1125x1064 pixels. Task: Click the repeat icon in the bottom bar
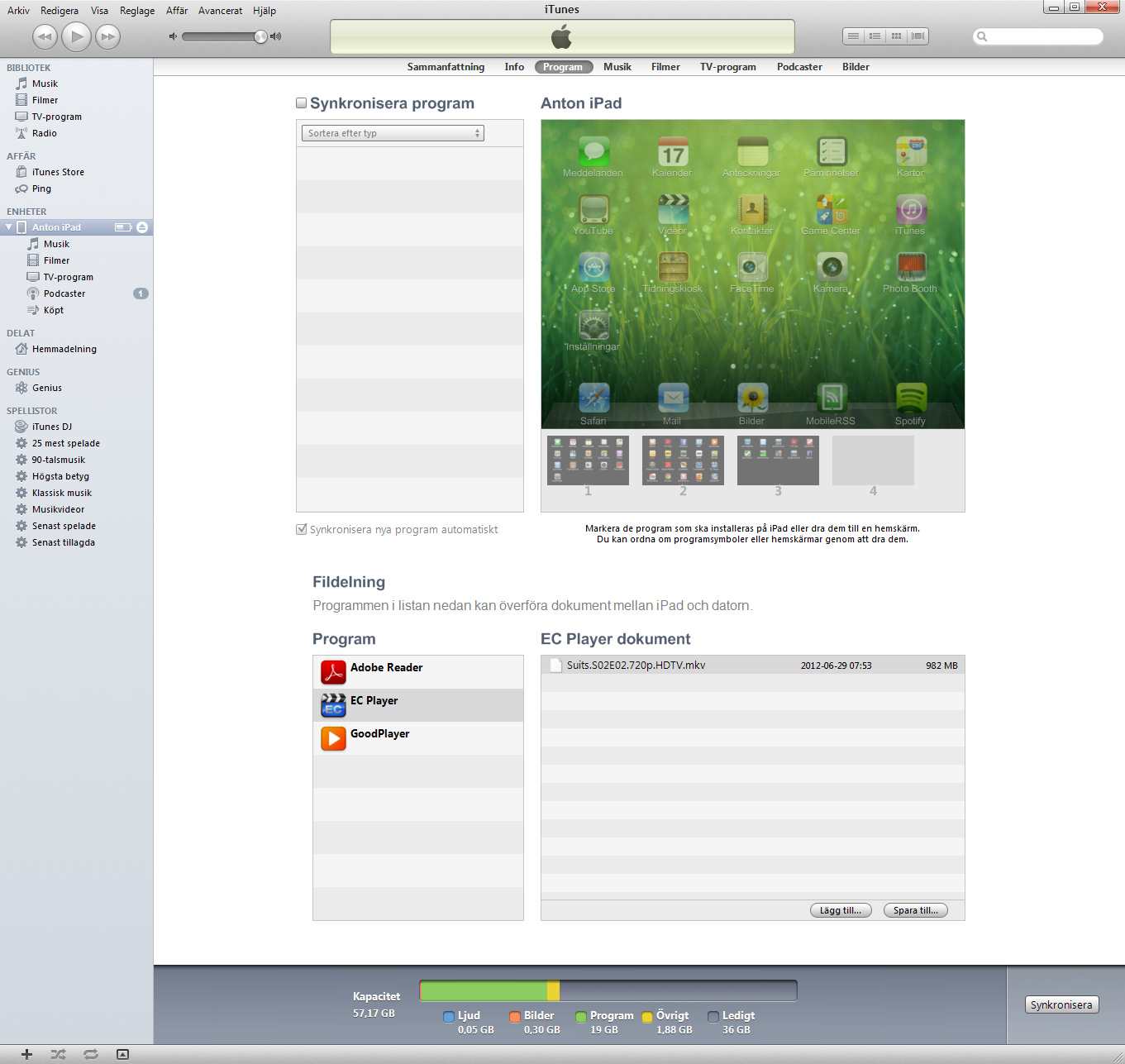(91, 1054)
